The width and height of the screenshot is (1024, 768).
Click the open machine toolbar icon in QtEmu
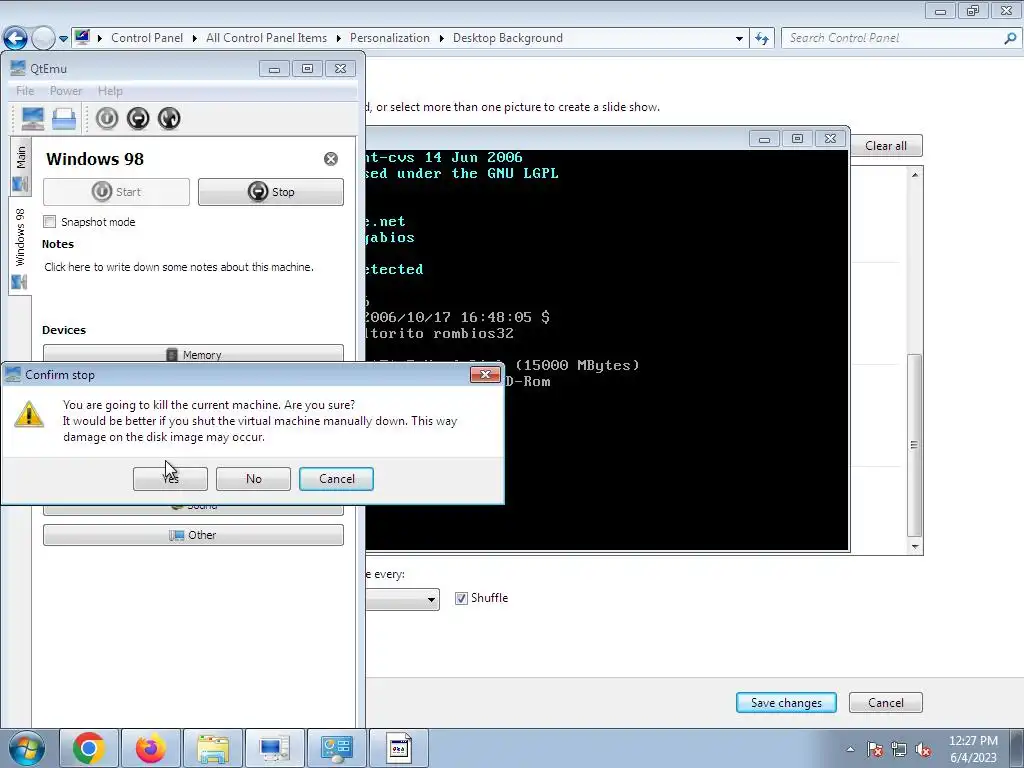coord(64,118)
